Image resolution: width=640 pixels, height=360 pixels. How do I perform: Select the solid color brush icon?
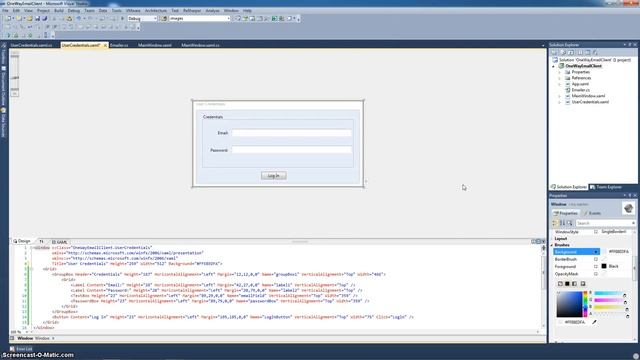(567, 284)
